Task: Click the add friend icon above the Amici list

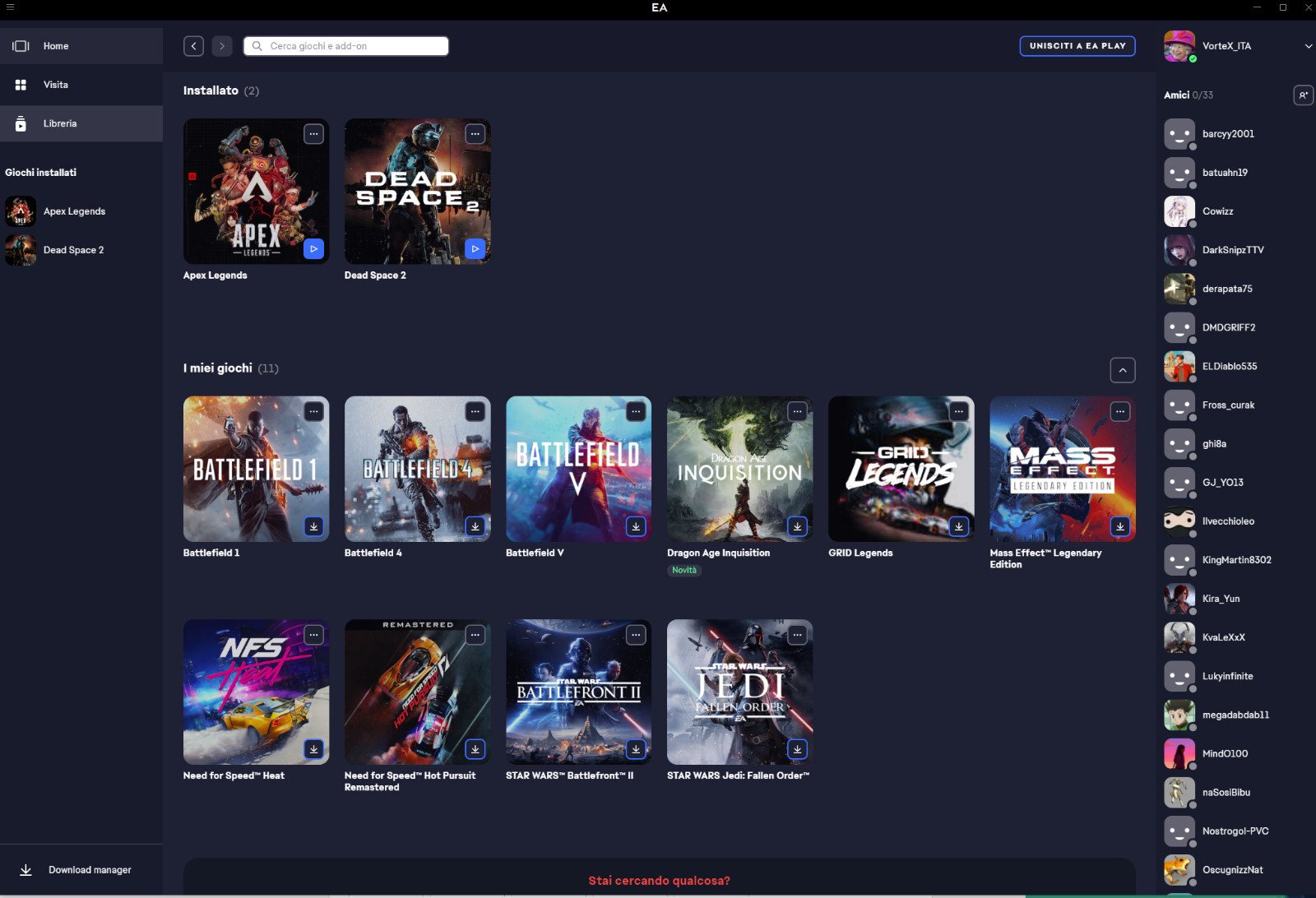Action: [x=1303, y=95]
